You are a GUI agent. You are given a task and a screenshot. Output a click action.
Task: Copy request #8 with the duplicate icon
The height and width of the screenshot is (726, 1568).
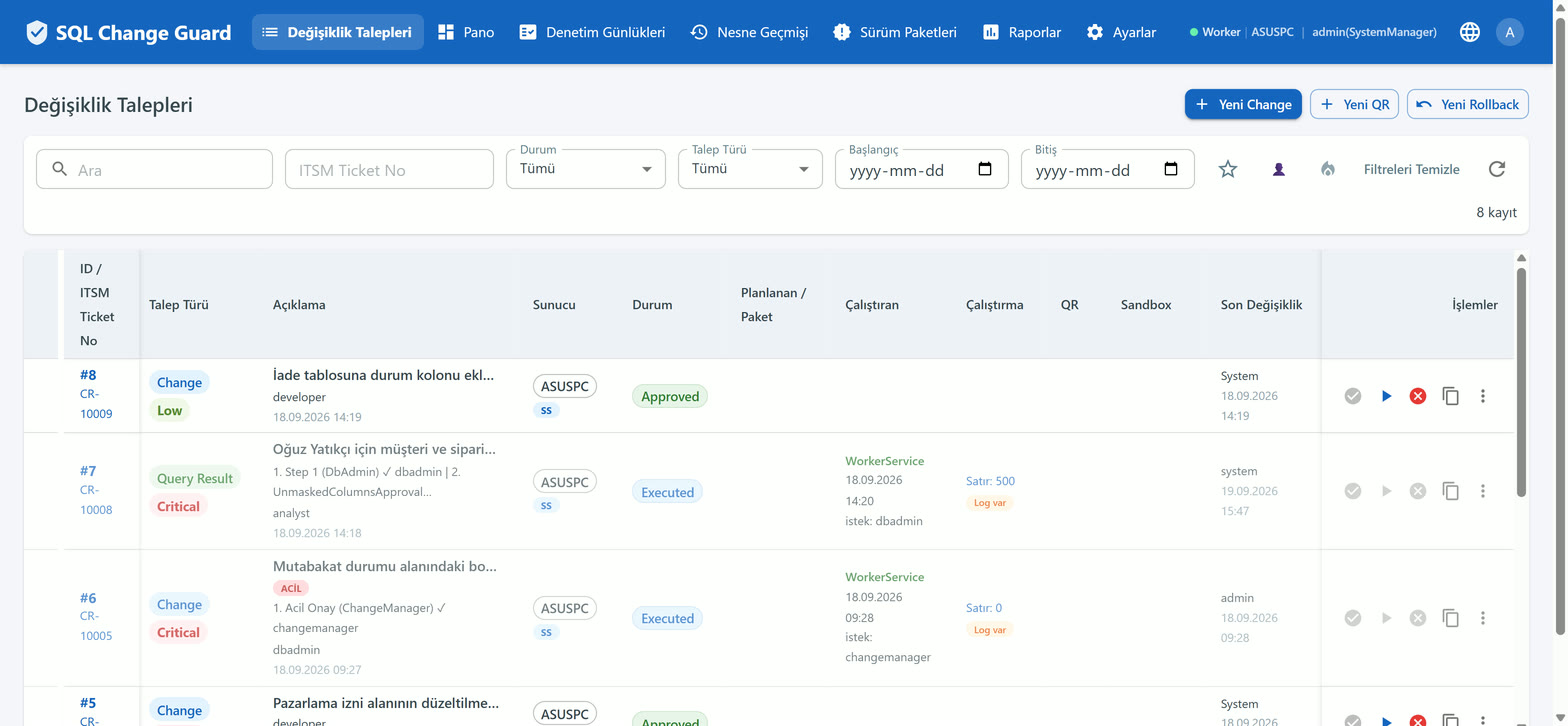[x=1451, y=396]
